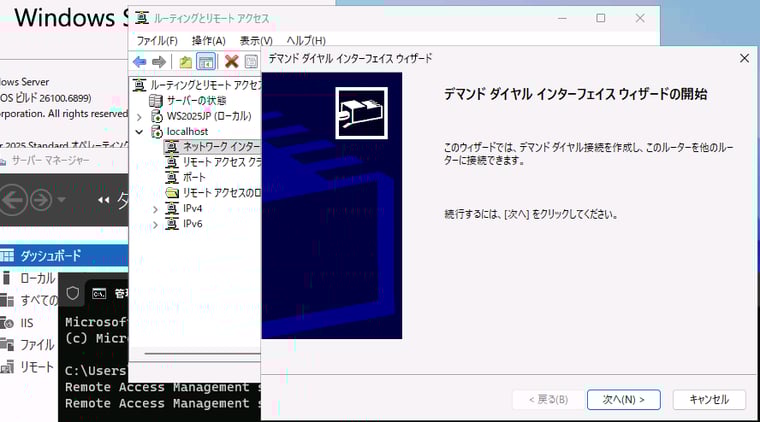760x422 pixels.
Task: Click the properties toolbar icon beside delete
Action: coord(251,62)
